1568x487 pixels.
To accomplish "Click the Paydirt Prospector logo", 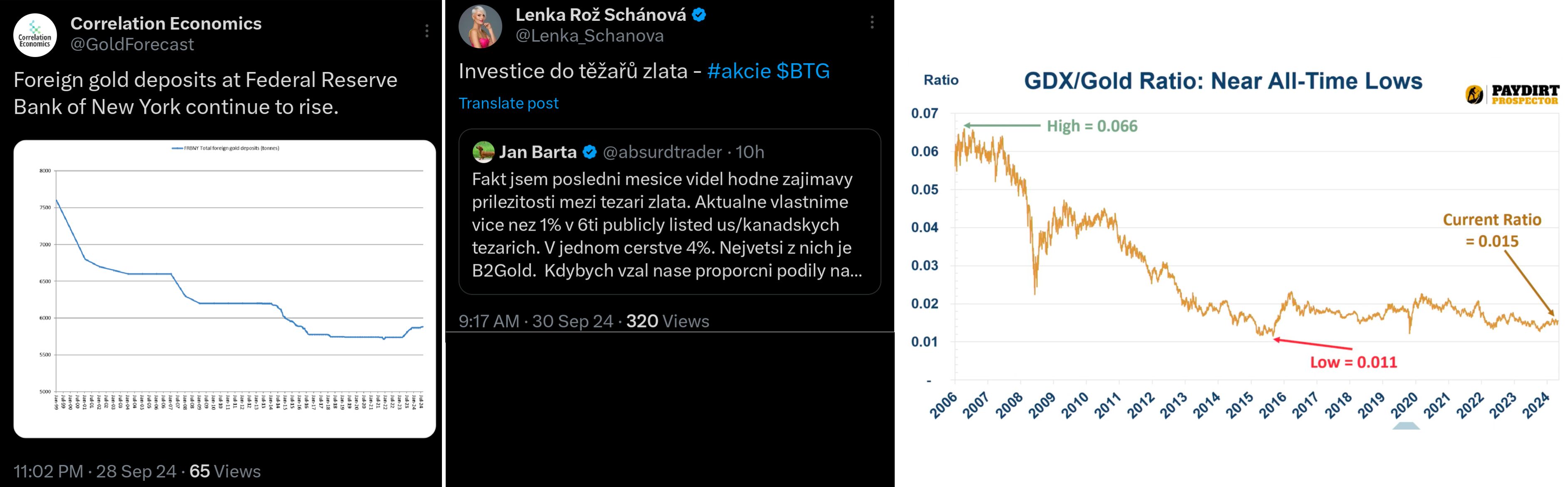I will pyautogui.click(x=1512, y=94).
